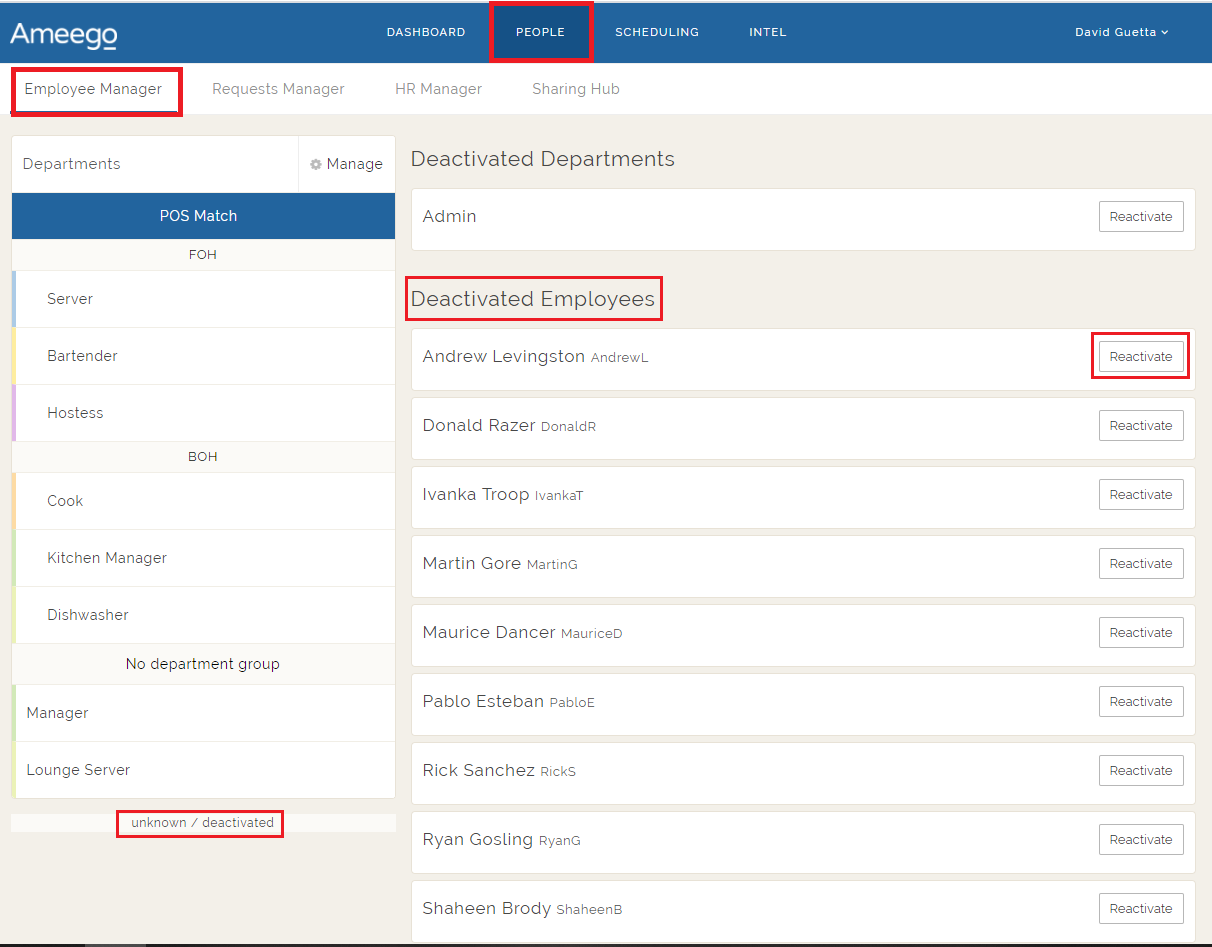Click the POS Match button
The width and height of the screenshot is (1212, 947).
point(203,216)
